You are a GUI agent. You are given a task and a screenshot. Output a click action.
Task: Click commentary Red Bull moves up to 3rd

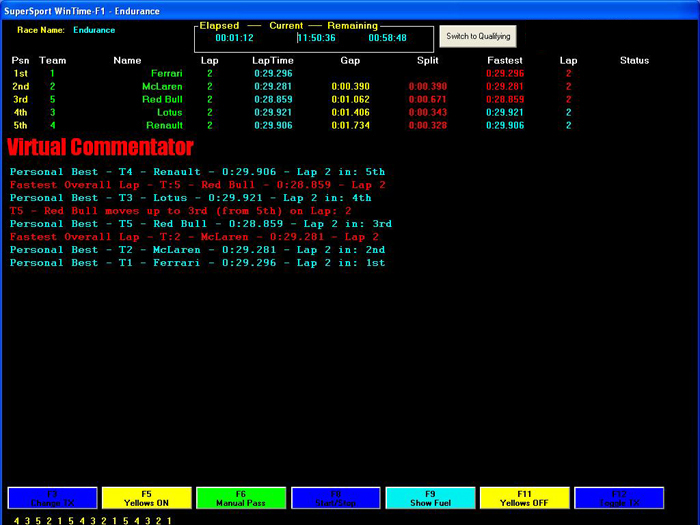pos(180,211)
